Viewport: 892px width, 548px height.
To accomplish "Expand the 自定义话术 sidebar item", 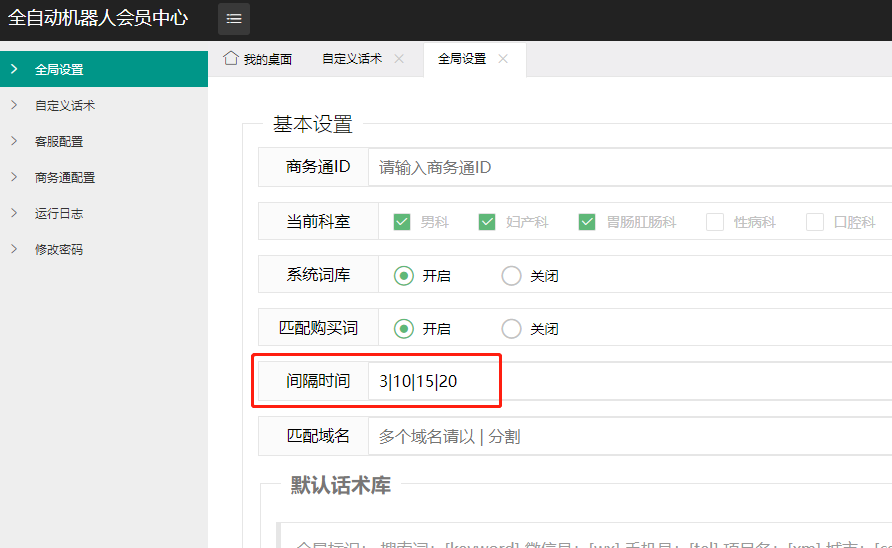I will (65, 105).
